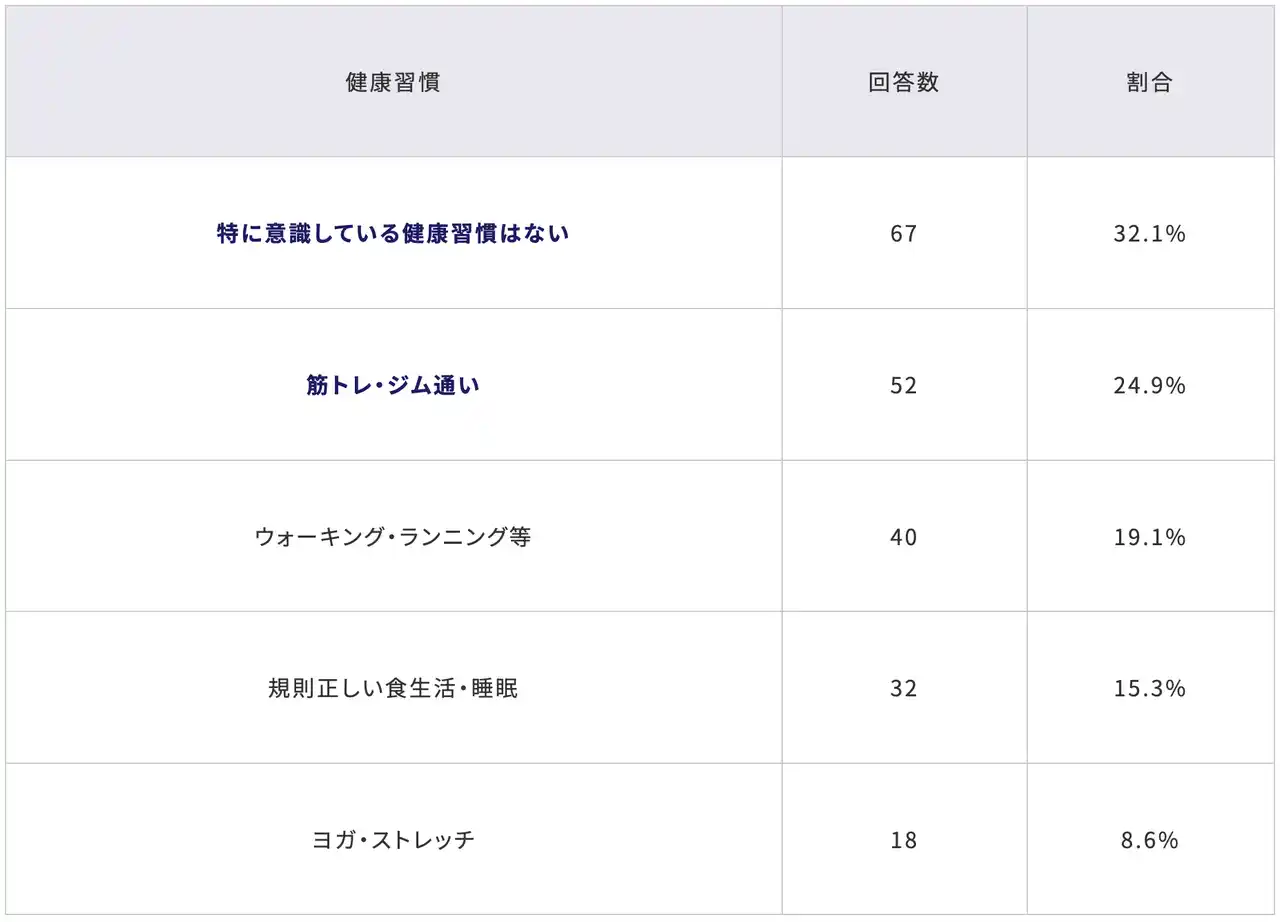The height and width of the screenshot is (922, 1280).
Task: Select the response count 40
Action: click(x=903, y=537)
